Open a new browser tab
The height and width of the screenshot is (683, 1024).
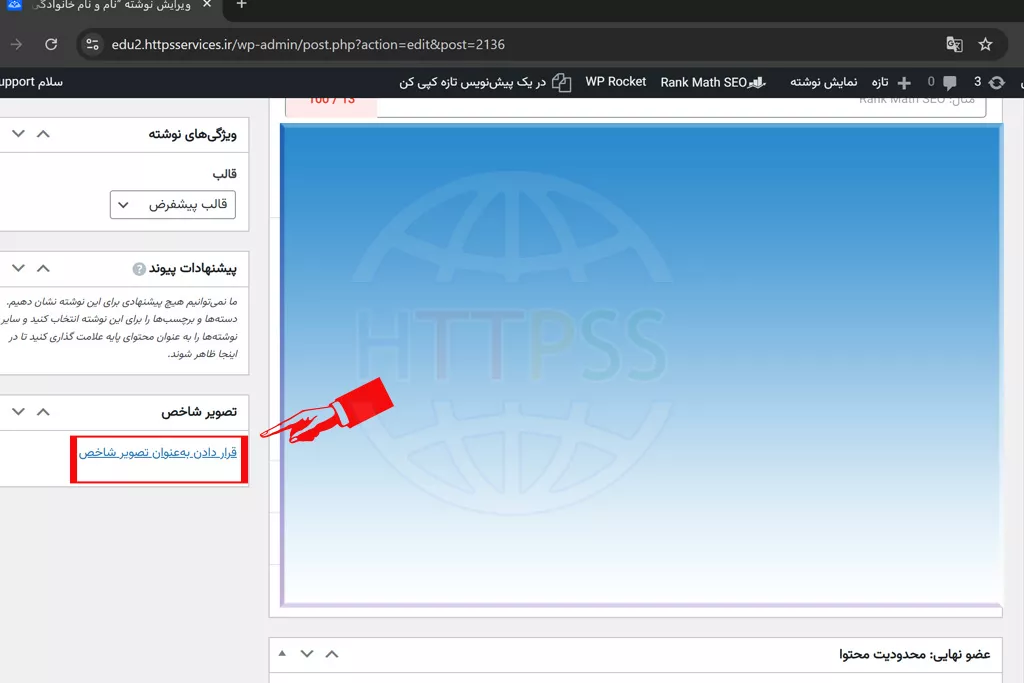click(x=241, y=5)
